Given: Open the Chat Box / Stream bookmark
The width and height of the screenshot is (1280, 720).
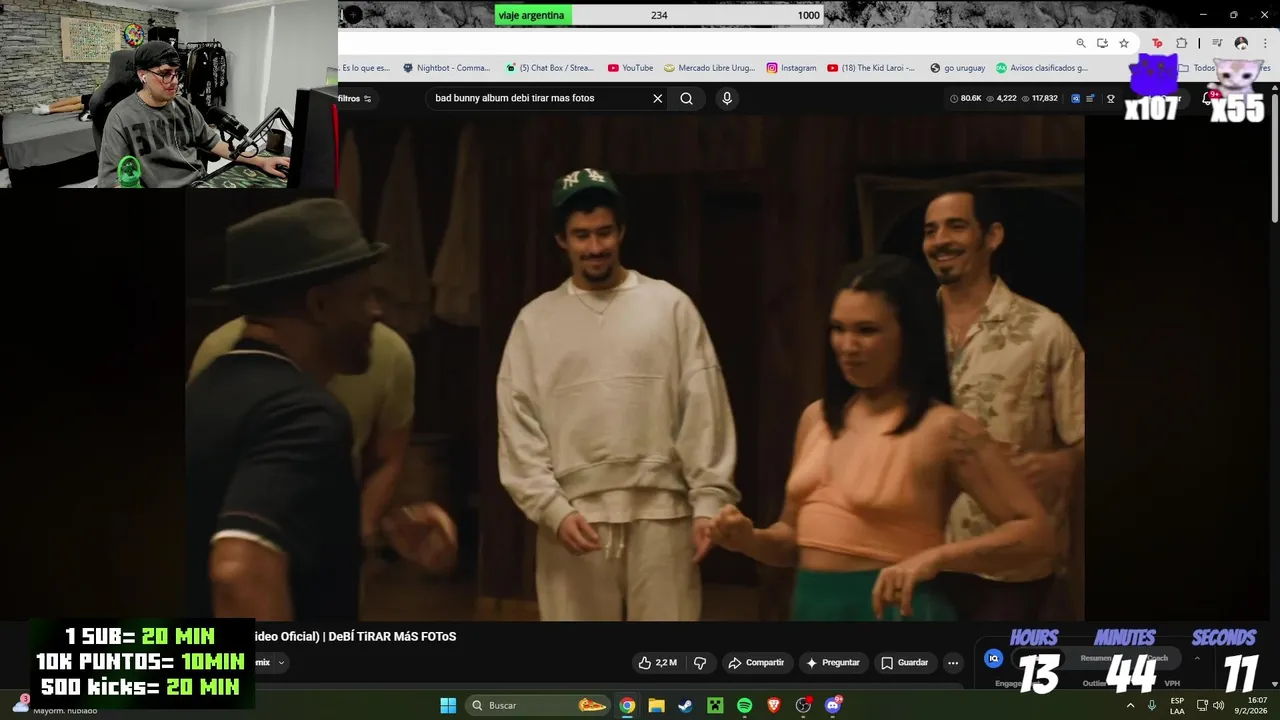Looking at the screenshot, I should click(550, 68).
